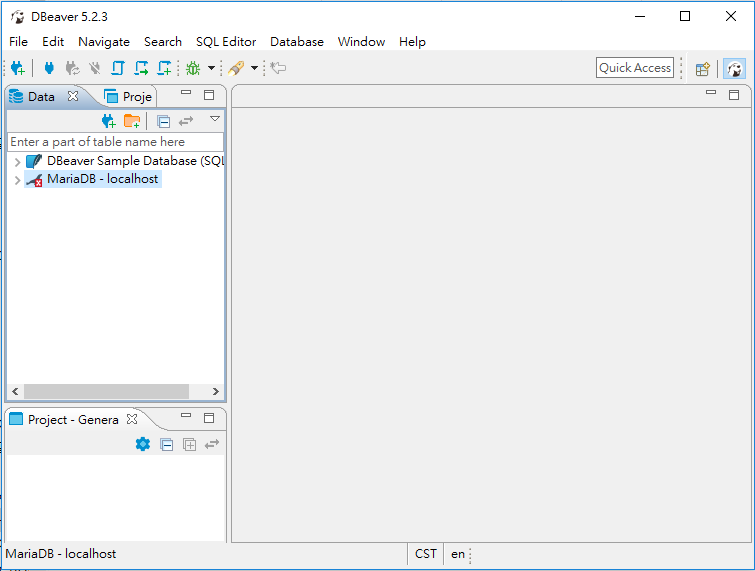Open the navigator view menu triangle
The width and height of the screenshot is (755, 571).
coord(215,118)
